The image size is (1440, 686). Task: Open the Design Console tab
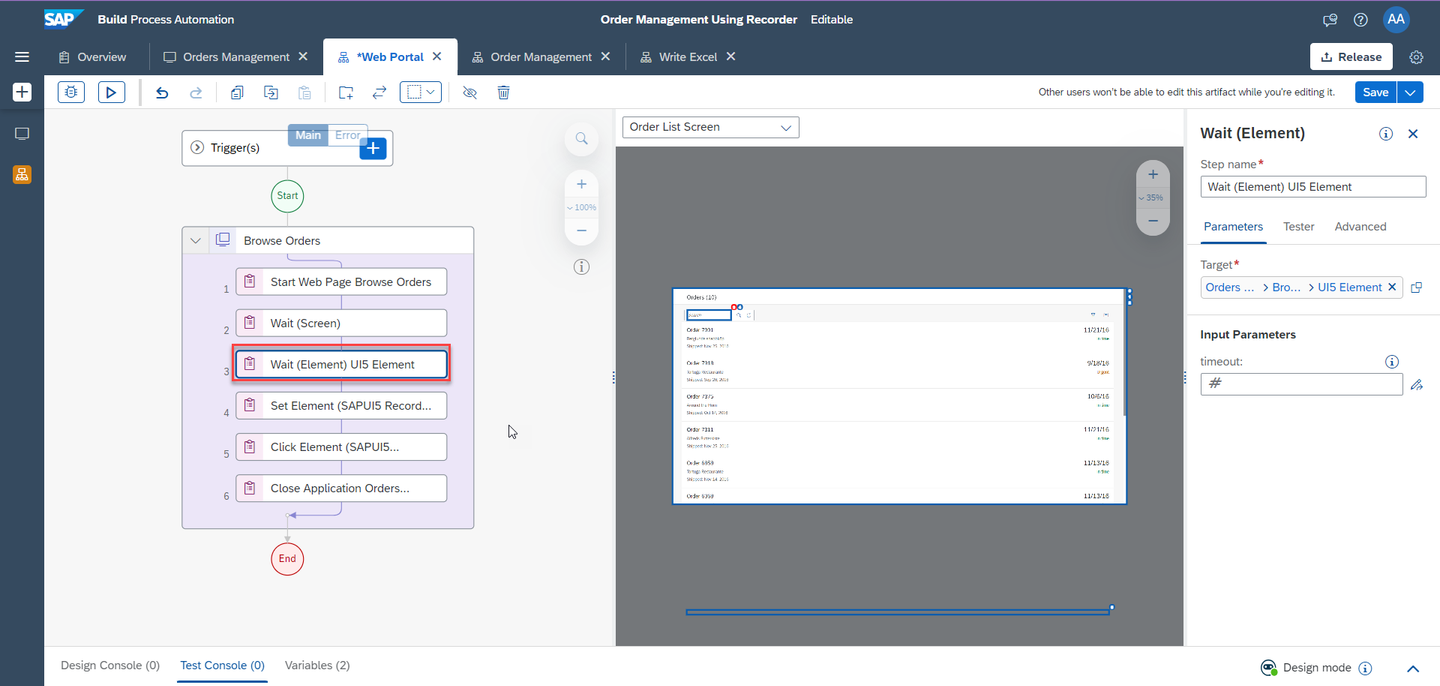coord(110,665)
